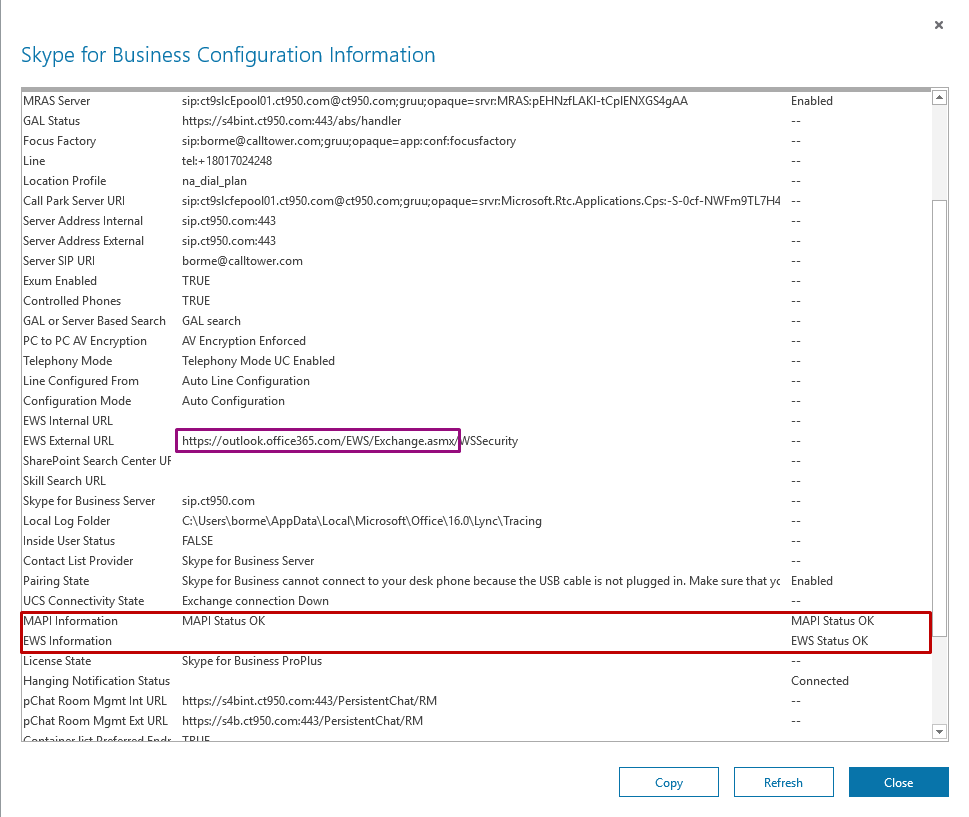Image resolution: width=969 pixels, height=817 pixels.
Task: Click the EWS Internal URL label
Action: tap(67, 421)
